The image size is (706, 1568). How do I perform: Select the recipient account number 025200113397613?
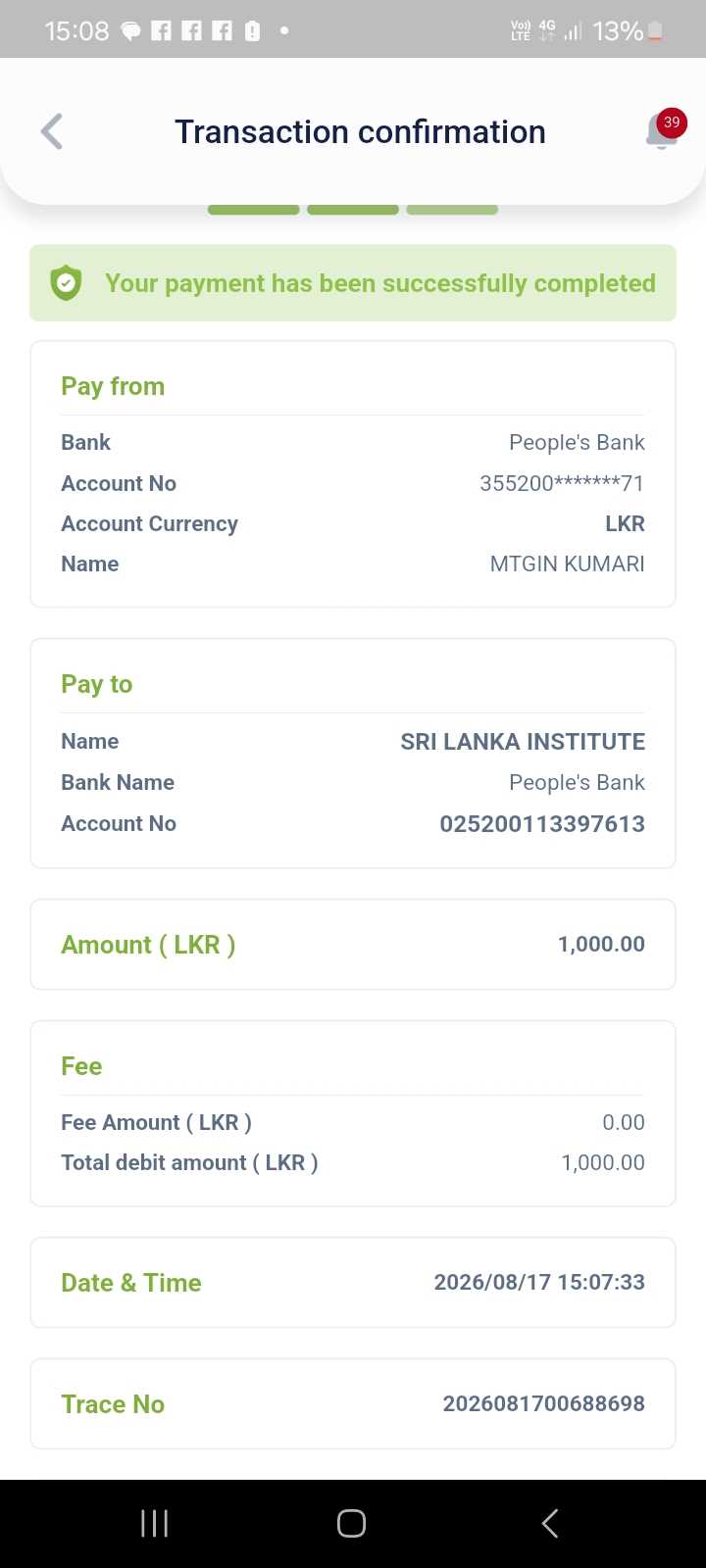[x=542, y=823]
